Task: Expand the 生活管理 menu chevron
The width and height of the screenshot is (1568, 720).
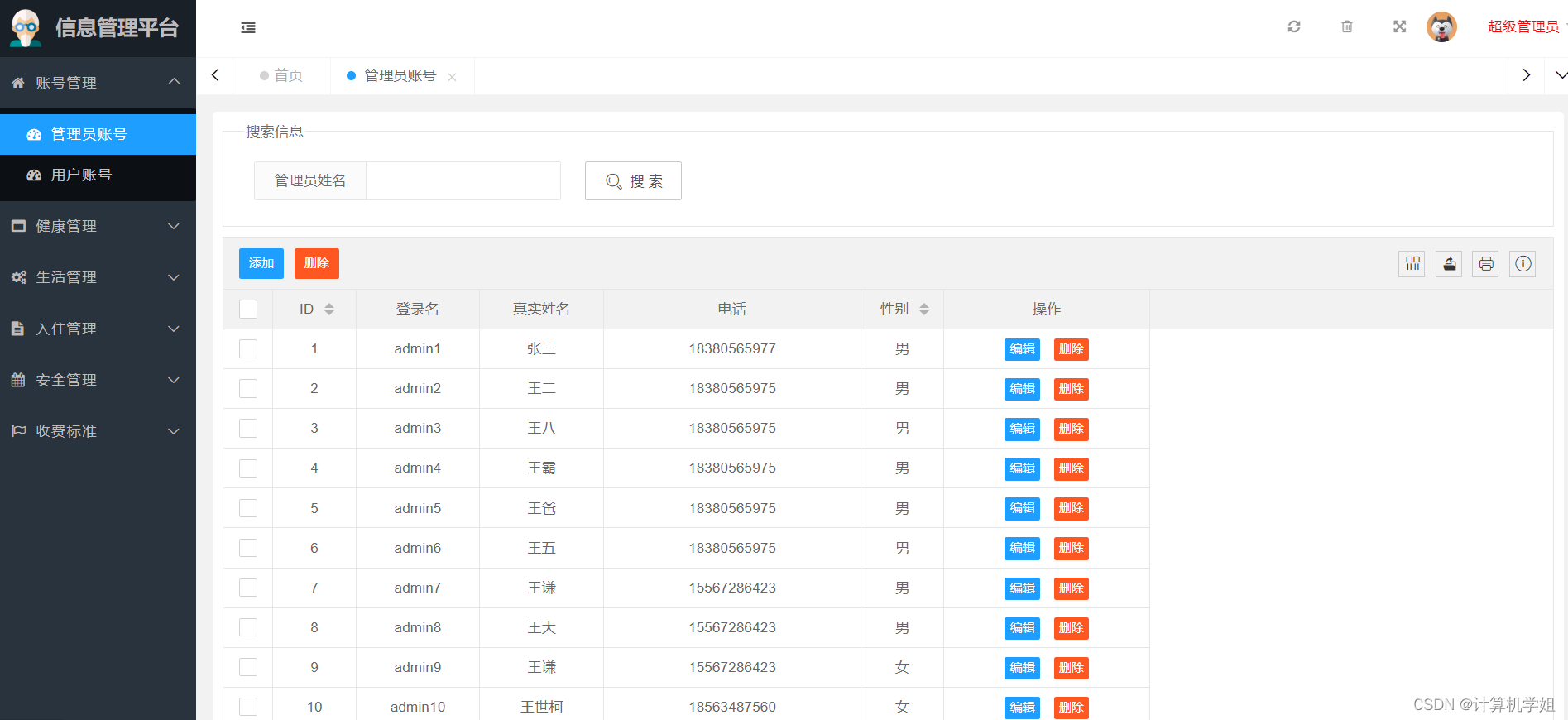Action: [174, 277]
